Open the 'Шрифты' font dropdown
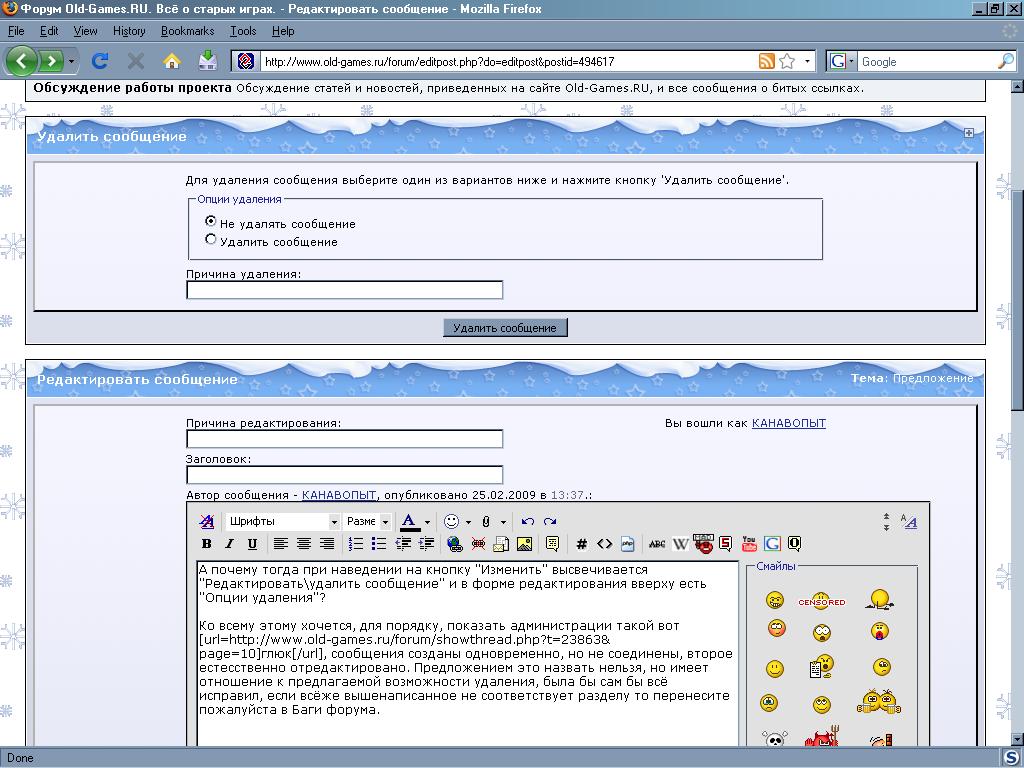 tap(283, 521)
